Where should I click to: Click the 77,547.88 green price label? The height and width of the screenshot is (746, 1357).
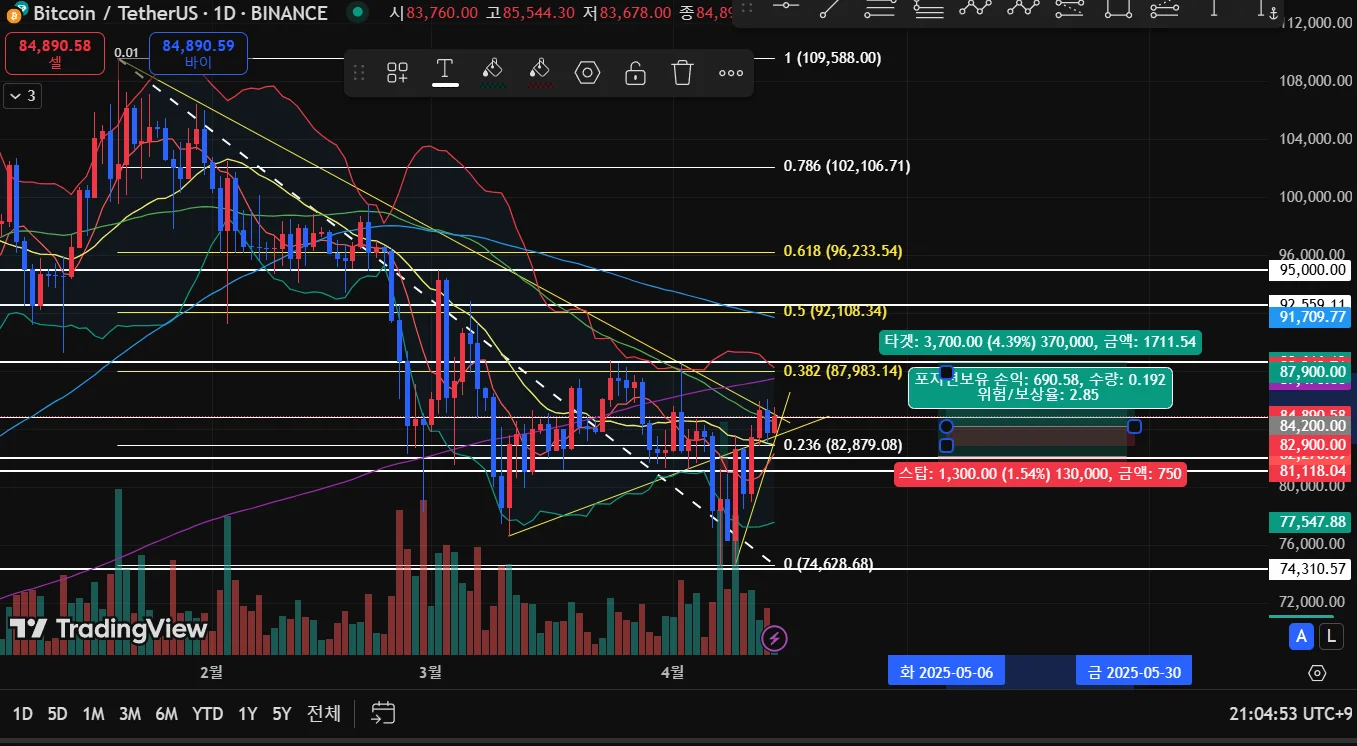[1309, 522]
